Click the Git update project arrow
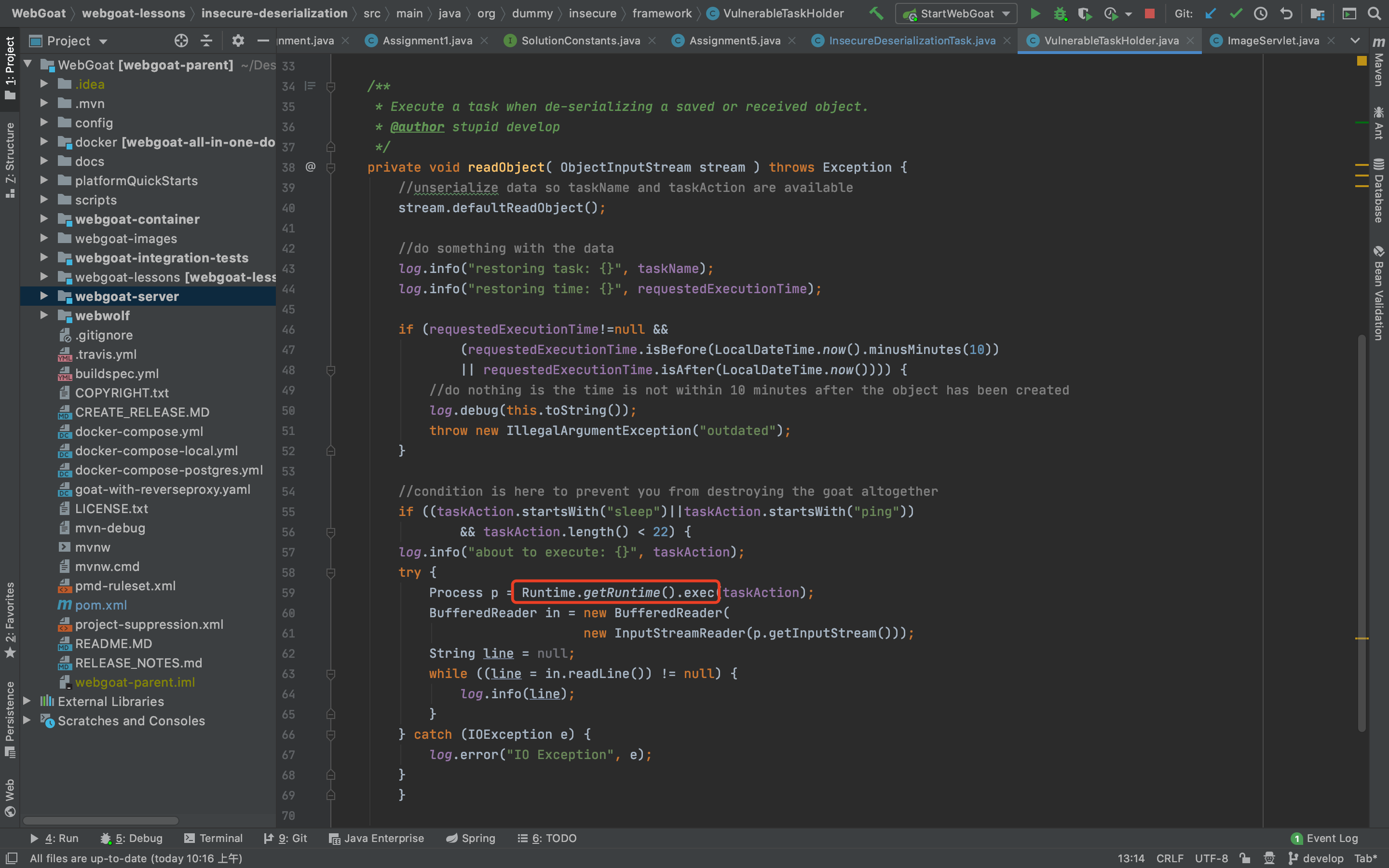 click(1211, 13)
